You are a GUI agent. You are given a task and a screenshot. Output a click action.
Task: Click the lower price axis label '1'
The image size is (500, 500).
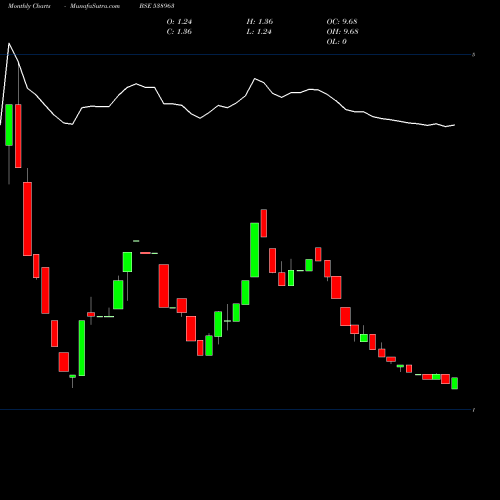[474, 410]
